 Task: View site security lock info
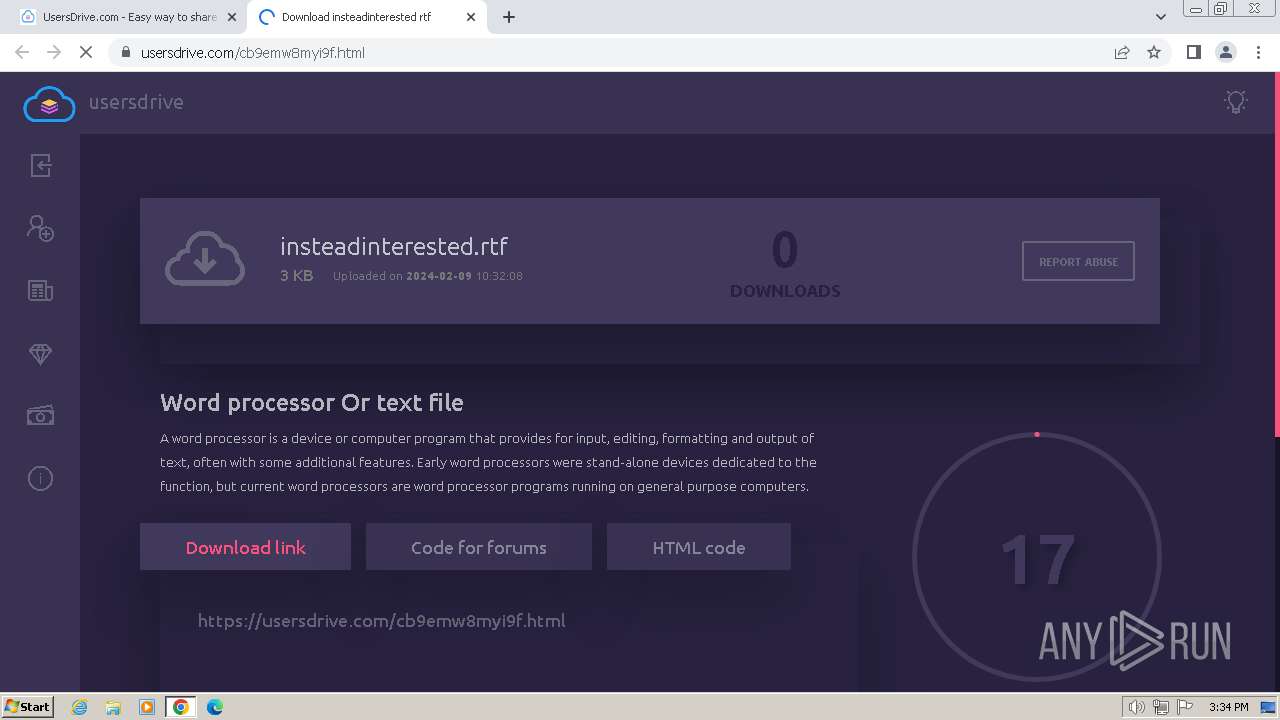pos(125,52)
